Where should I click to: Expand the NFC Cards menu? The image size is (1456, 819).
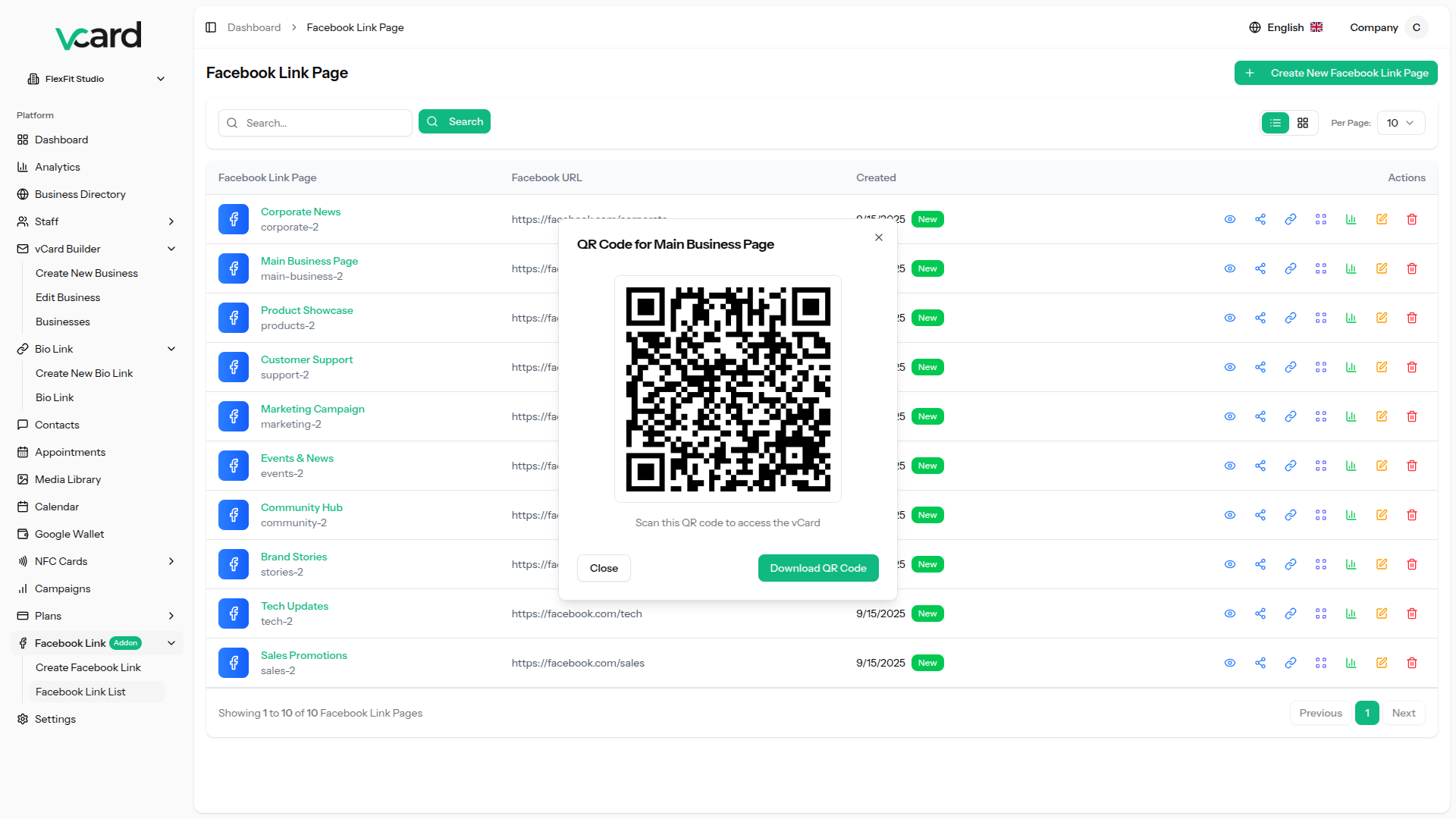click(96, 561)
